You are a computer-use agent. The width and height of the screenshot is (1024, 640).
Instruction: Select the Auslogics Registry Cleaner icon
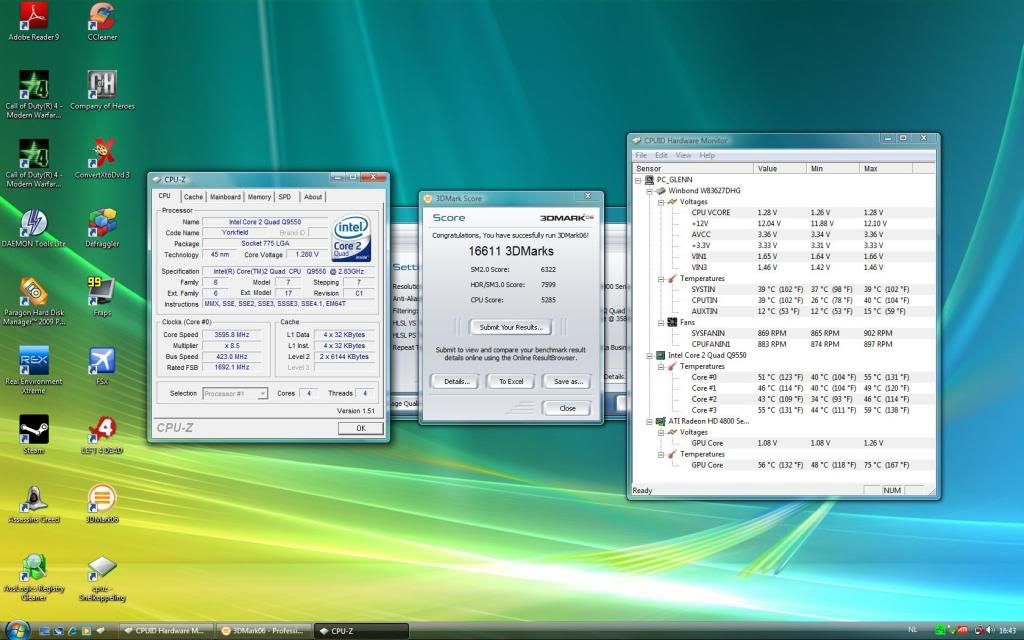33,577
